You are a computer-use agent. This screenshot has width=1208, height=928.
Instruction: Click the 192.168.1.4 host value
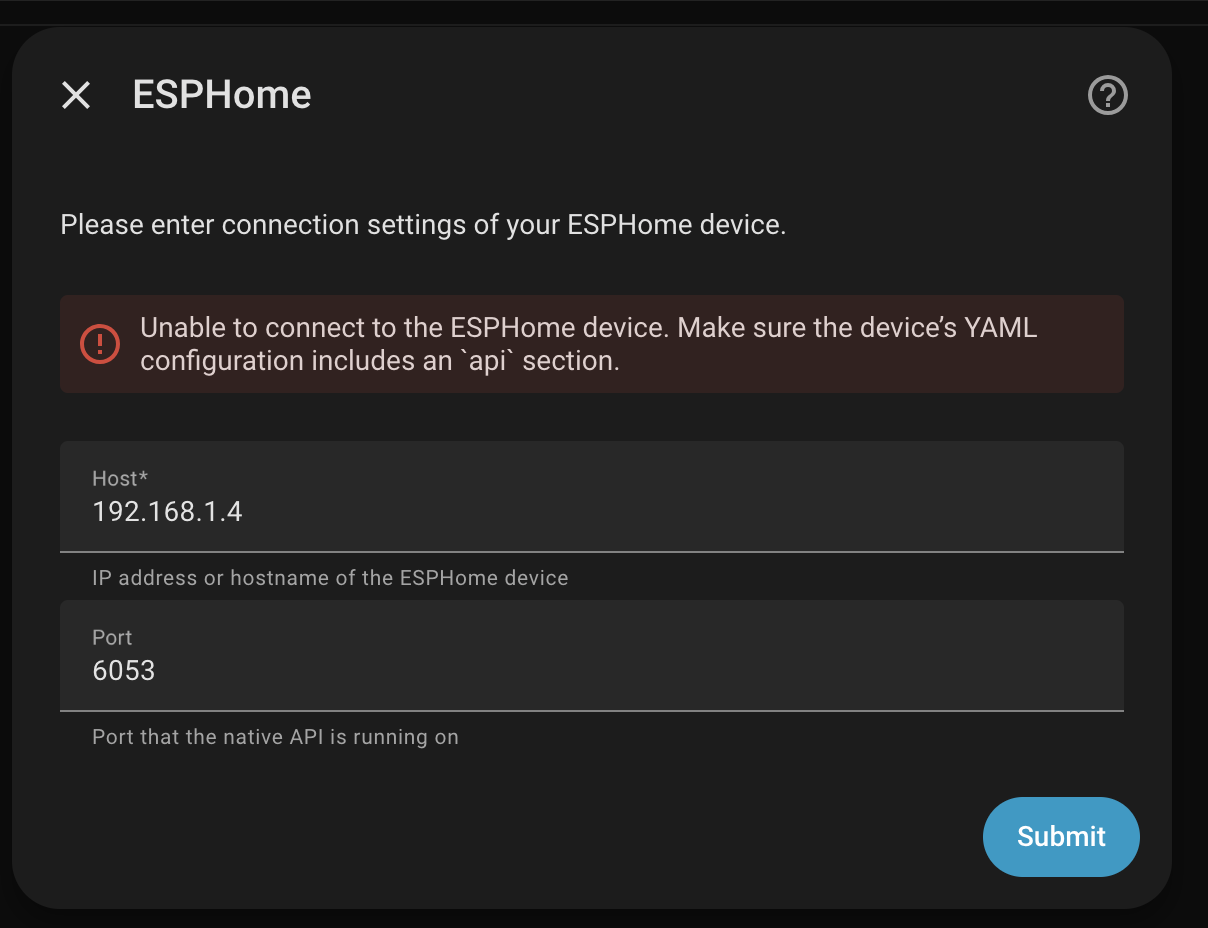[x=167, y=512]
